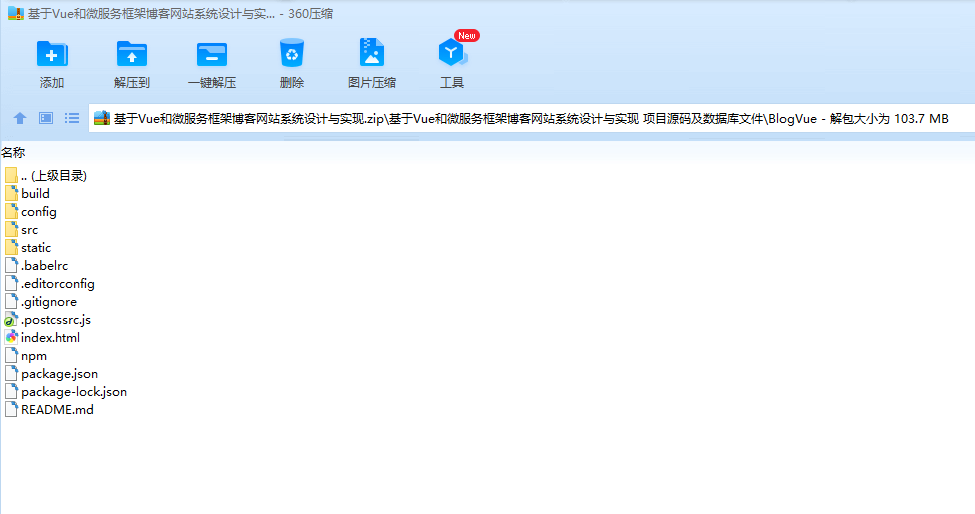Viewport: 975px width, 514px height.
Task: Click the build folder icon
Action: (x=11, y=194)
